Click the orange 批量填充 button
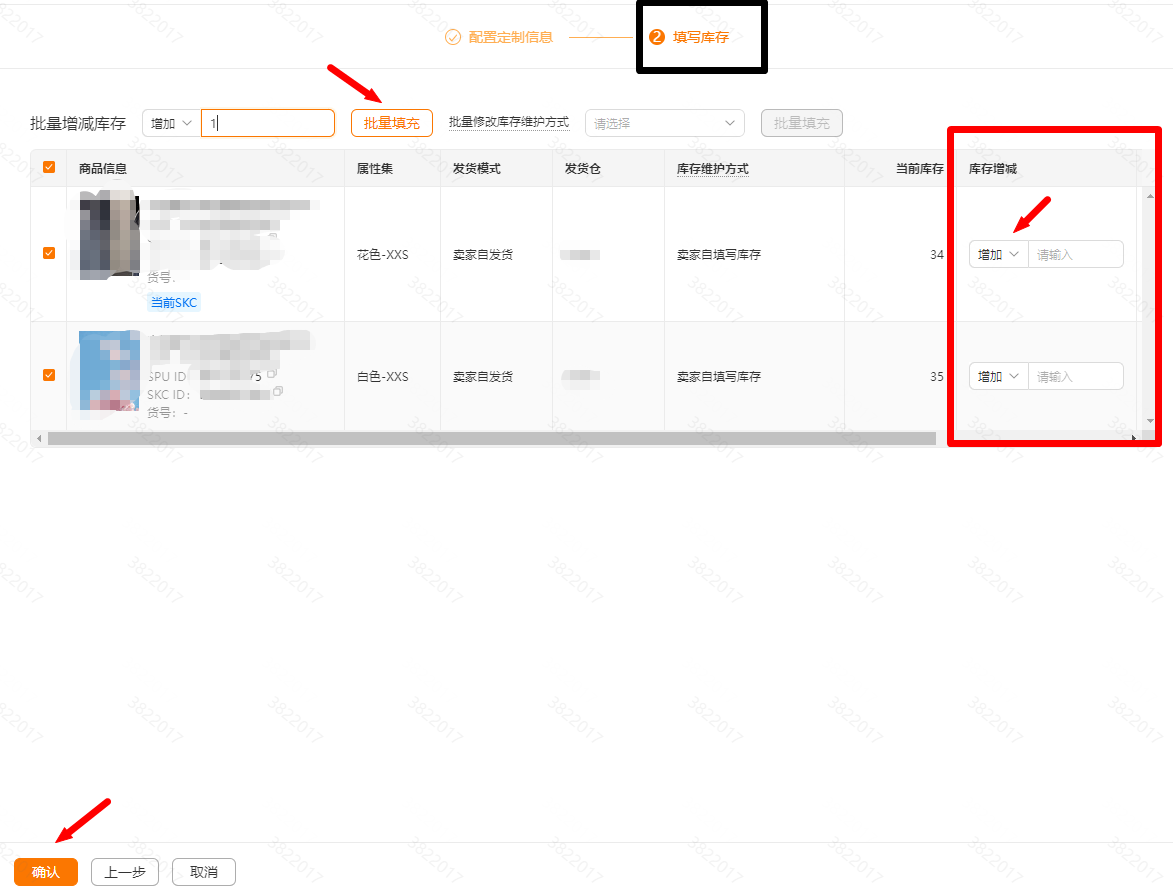 point(391,122)
